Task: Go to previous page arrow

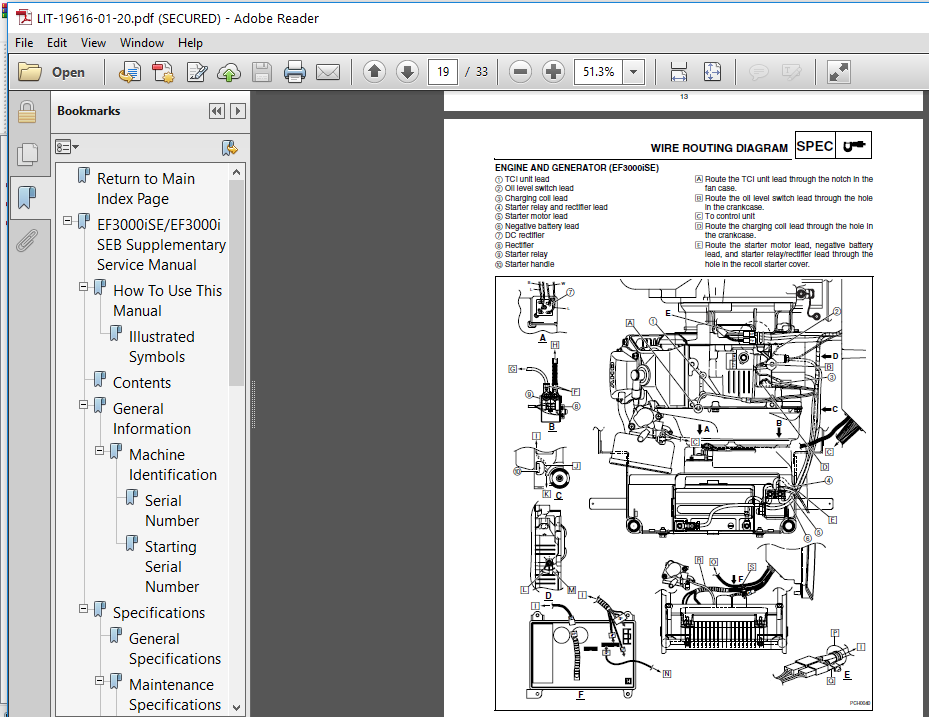Action: point(374,72)
